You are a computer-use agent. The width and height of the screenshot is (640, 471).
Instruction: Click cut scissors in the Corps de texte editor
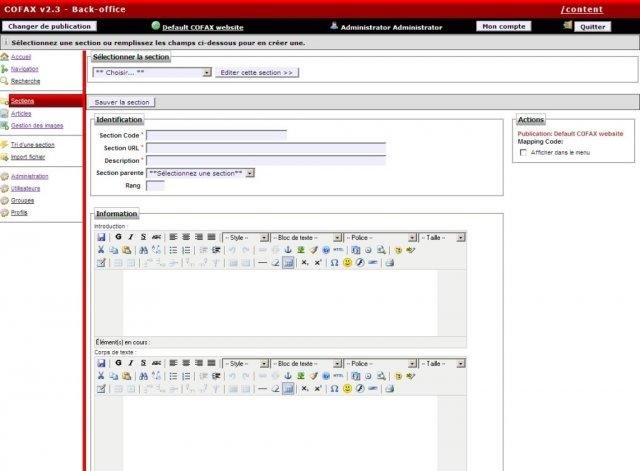coord(101,375)
